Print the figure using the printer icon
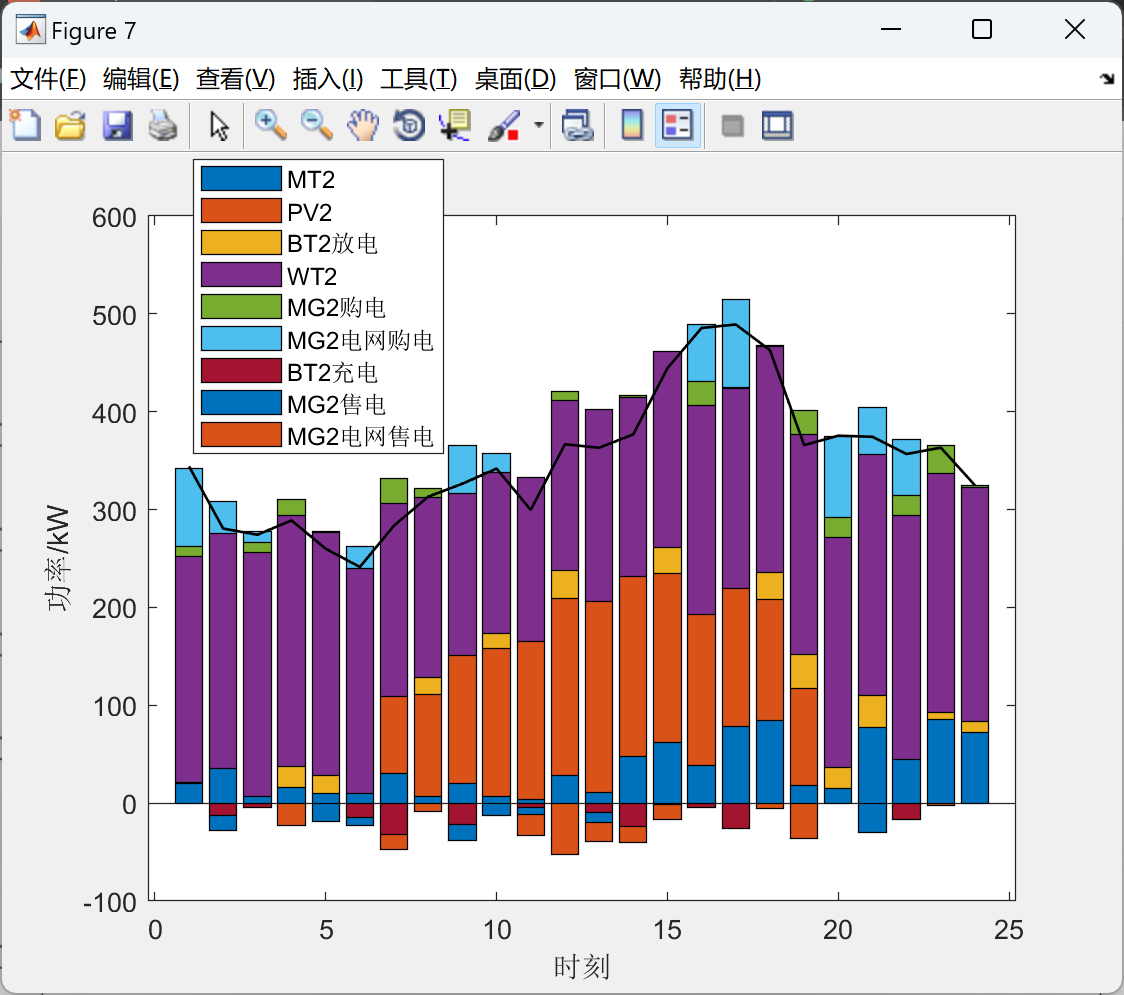Screen dimensions: 1124x995 [163, 125]
